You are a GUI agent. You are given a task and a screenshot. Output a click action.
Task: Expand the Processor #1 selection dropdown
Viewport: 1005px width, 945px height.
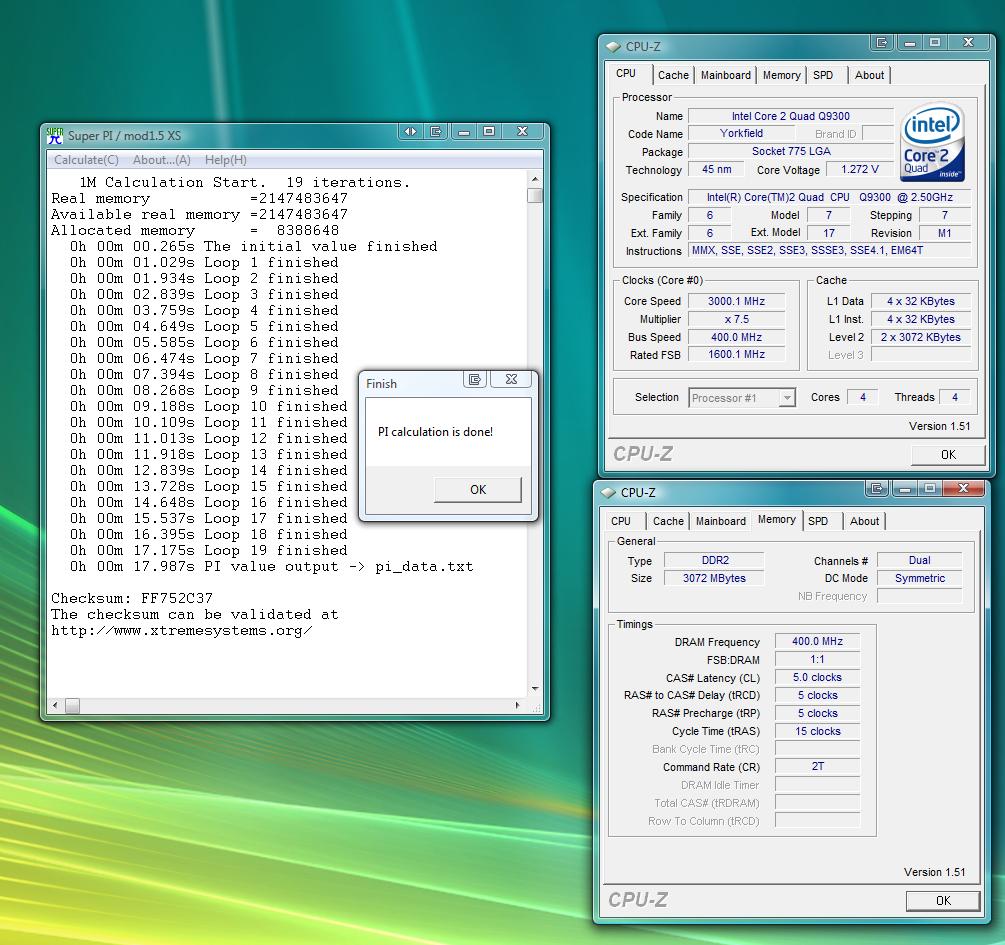pos(786,398)
